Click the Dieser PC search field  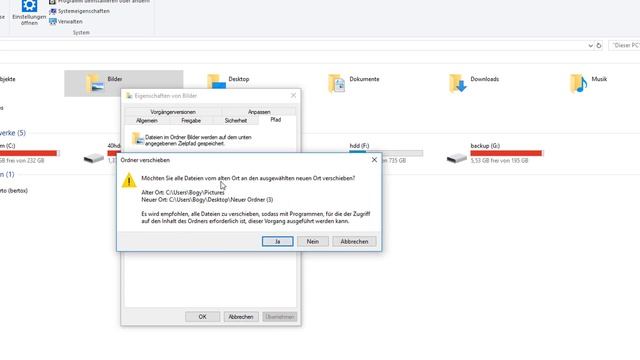click(624, 45)
